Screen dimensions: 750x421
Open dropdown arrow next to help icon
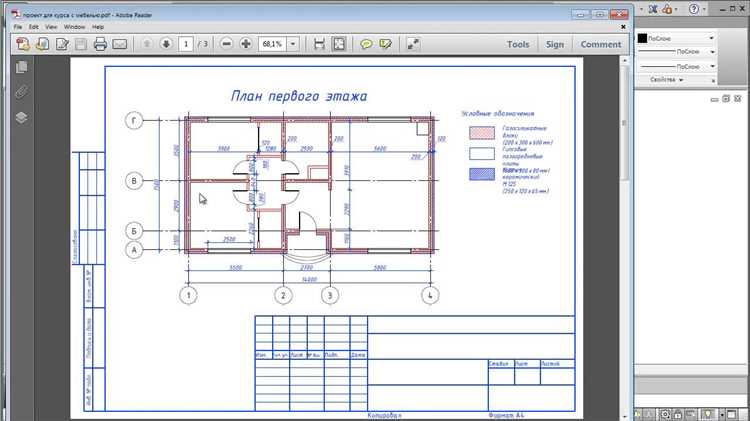click(704, 9)
